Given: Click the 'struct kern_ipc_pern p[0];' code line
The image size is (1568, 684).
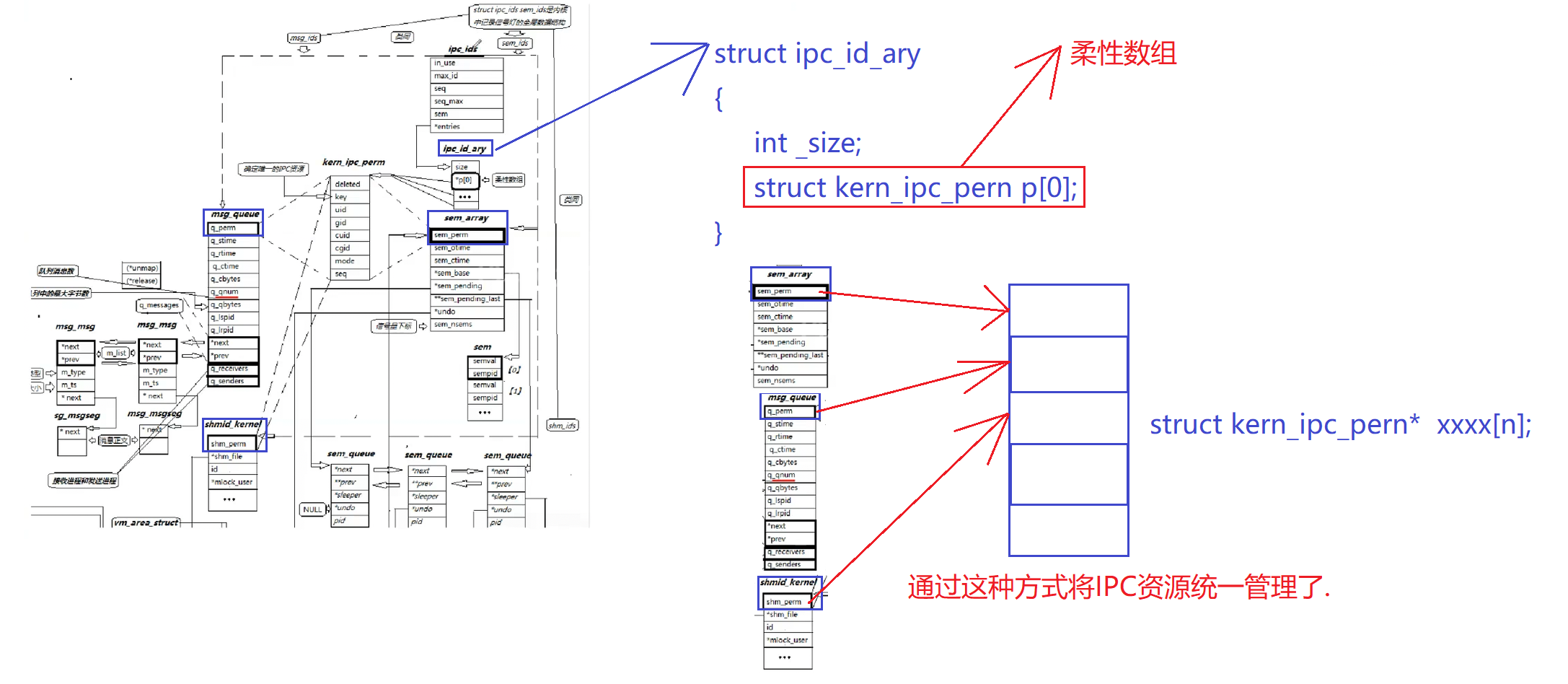Looking at the screenshot, I should tap(915, 188).
